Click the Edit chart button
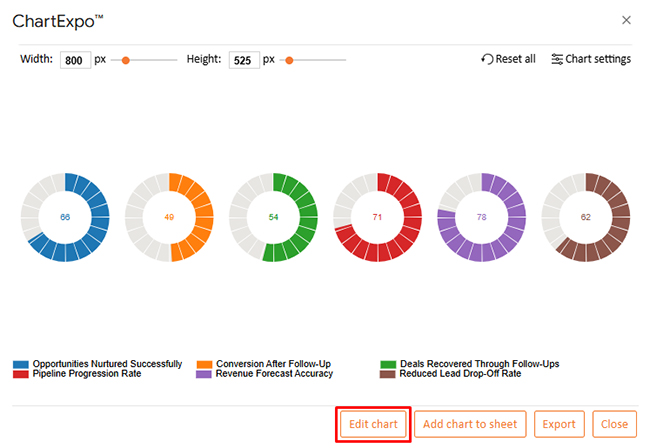This screenshot has width=650, height=448. [373, 424]
